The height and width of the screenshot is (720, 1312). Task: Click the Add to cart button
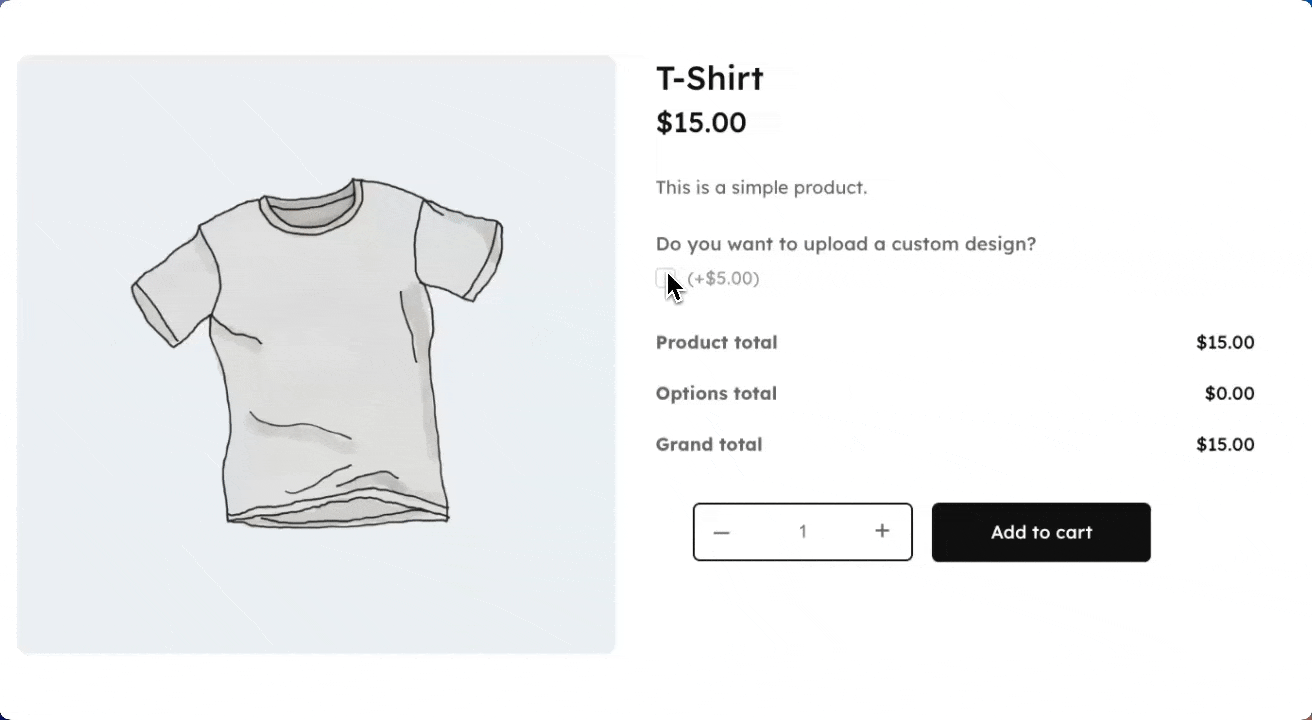tap(1041, 532)
